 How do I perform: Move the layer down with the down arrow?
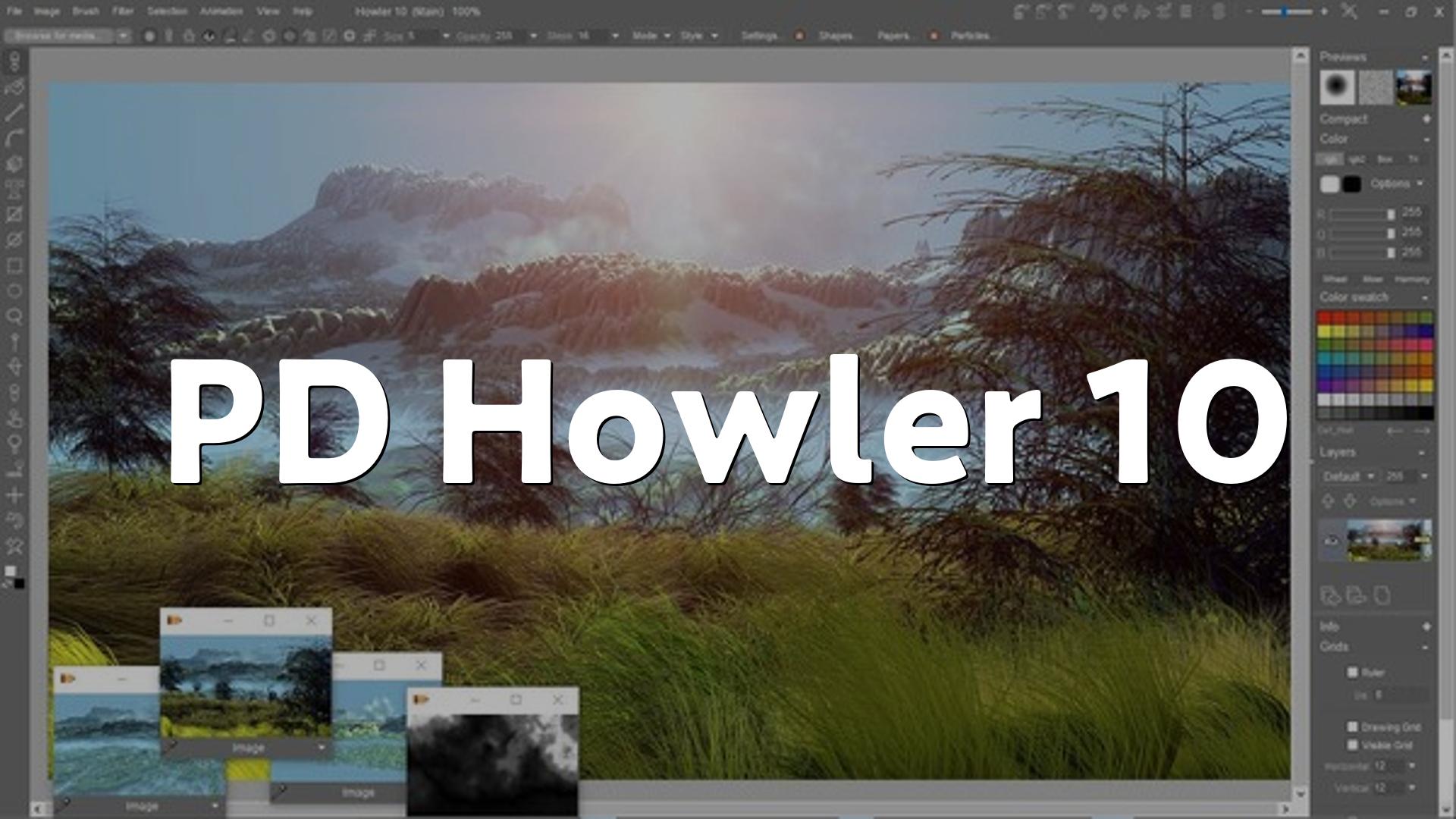click(1350, 501)
